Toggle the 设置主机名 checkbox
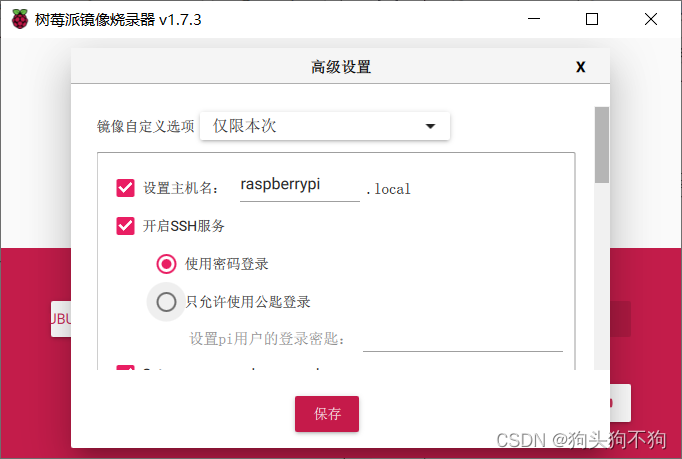 pos(125,188)
